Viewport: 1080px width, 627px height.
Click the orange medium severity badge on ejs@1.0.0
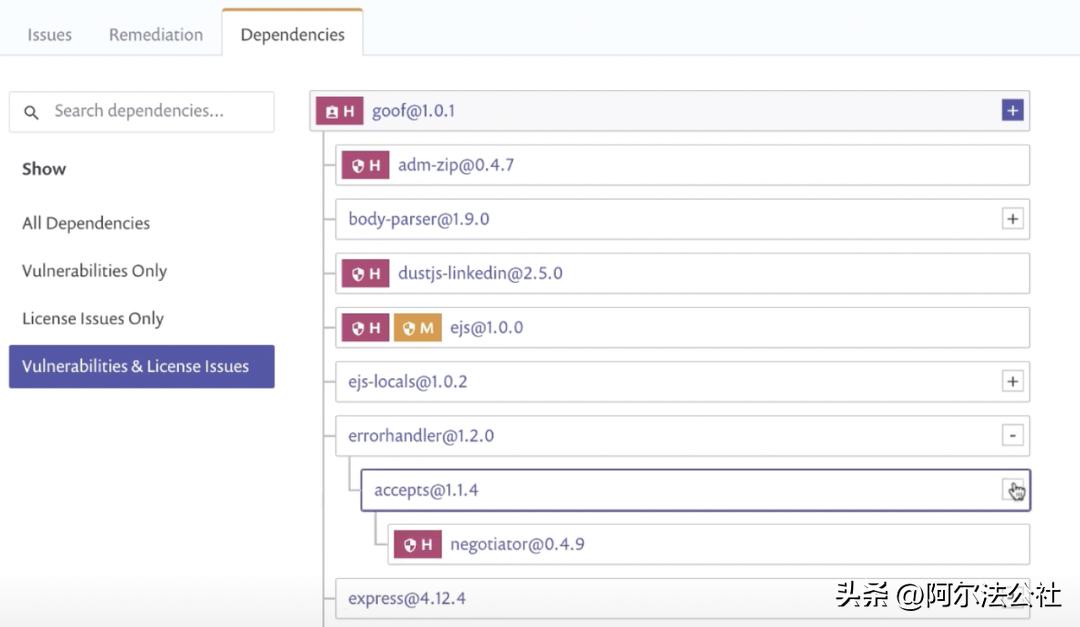[x=417, y=328]
